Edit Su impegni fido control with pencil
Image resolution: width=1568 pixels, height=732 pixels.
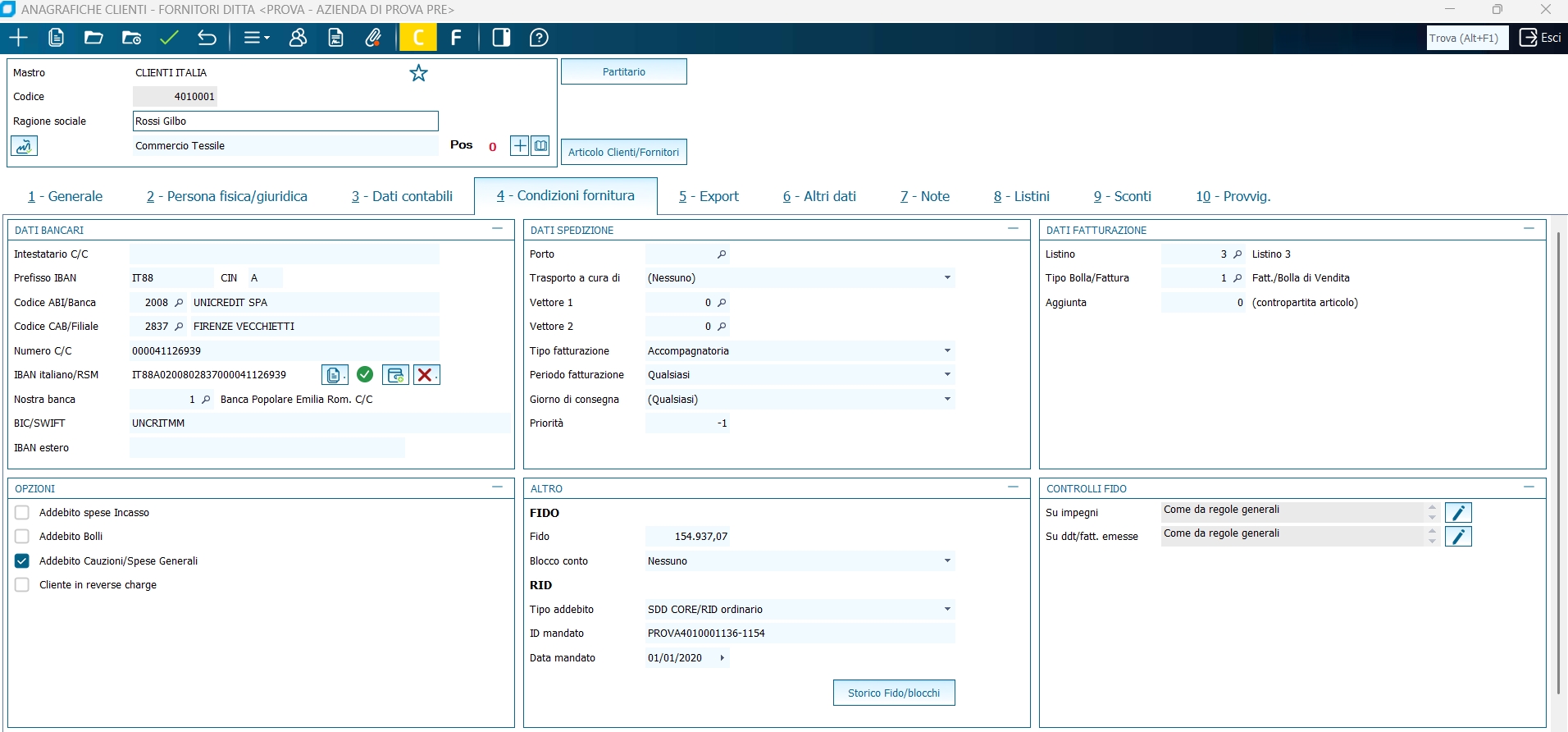[x=1458, y=513]
